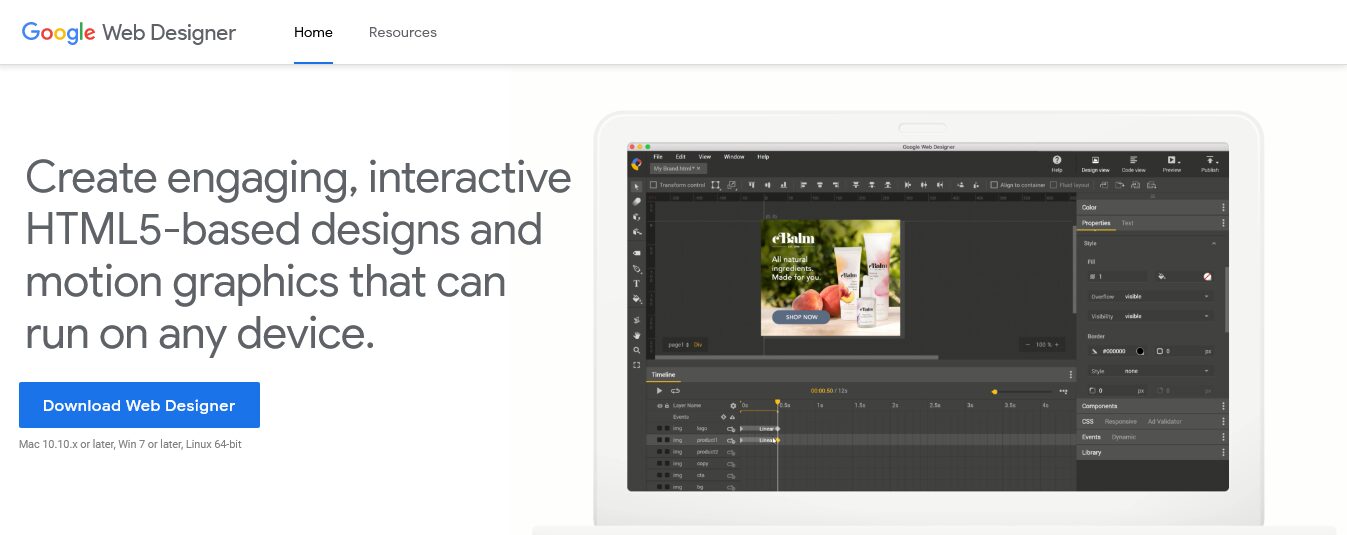
Task: Toggle visibility of the copy layer
Action: tap(659, 464)
